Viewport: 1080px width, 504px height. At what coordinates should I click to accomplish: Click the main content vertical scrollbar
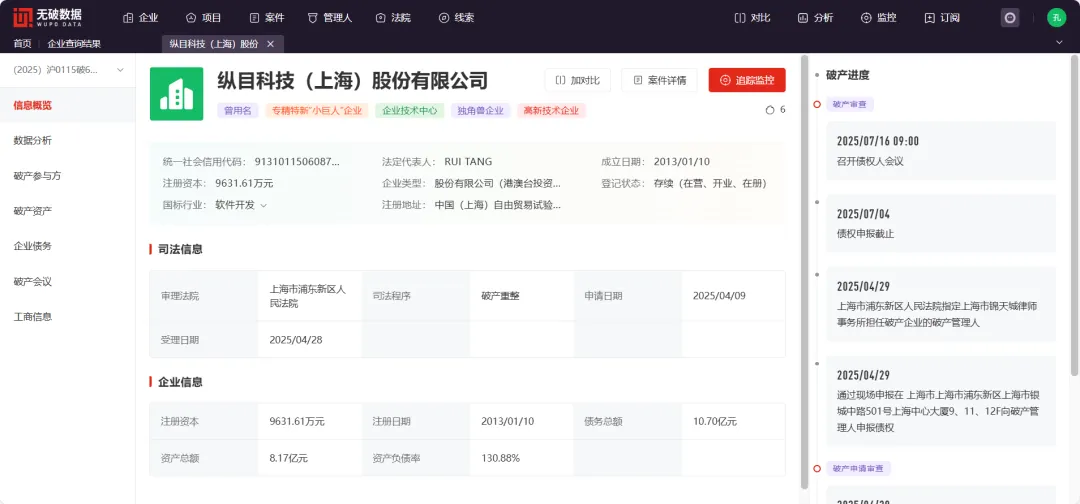tap(804, 271)
